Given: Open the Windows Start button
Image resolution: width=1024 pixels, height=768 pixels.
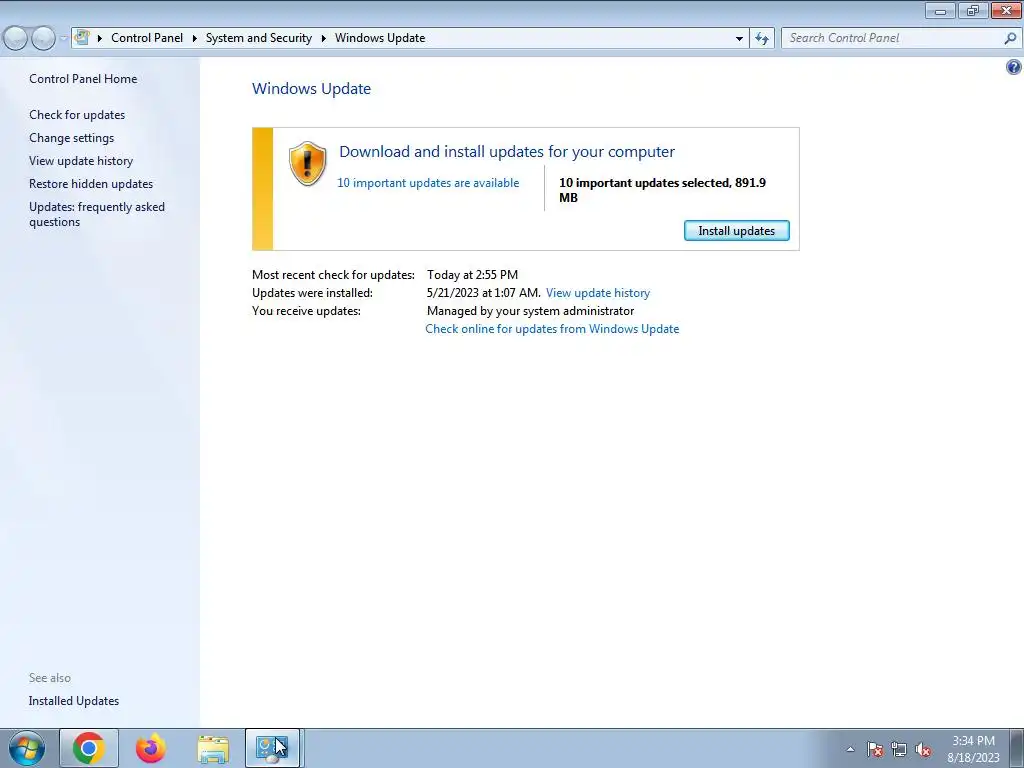Looking at the screenshot, I should click(27, 748).
